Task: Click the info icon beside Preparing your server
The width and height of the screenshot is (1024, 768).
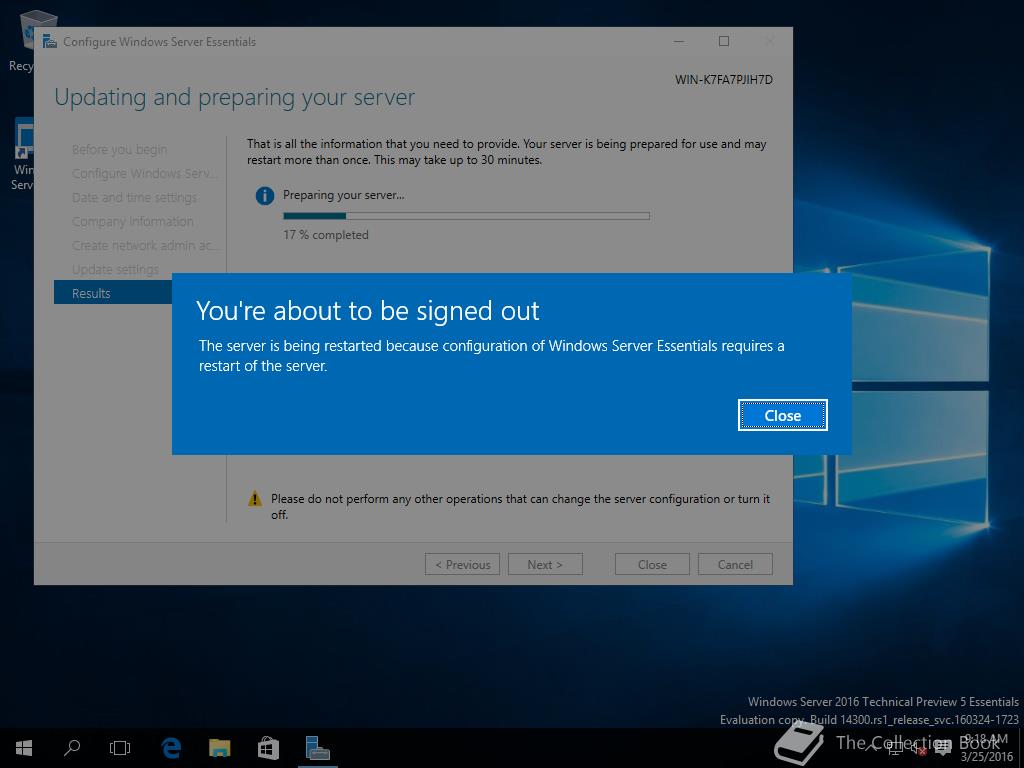Action: 264,195
